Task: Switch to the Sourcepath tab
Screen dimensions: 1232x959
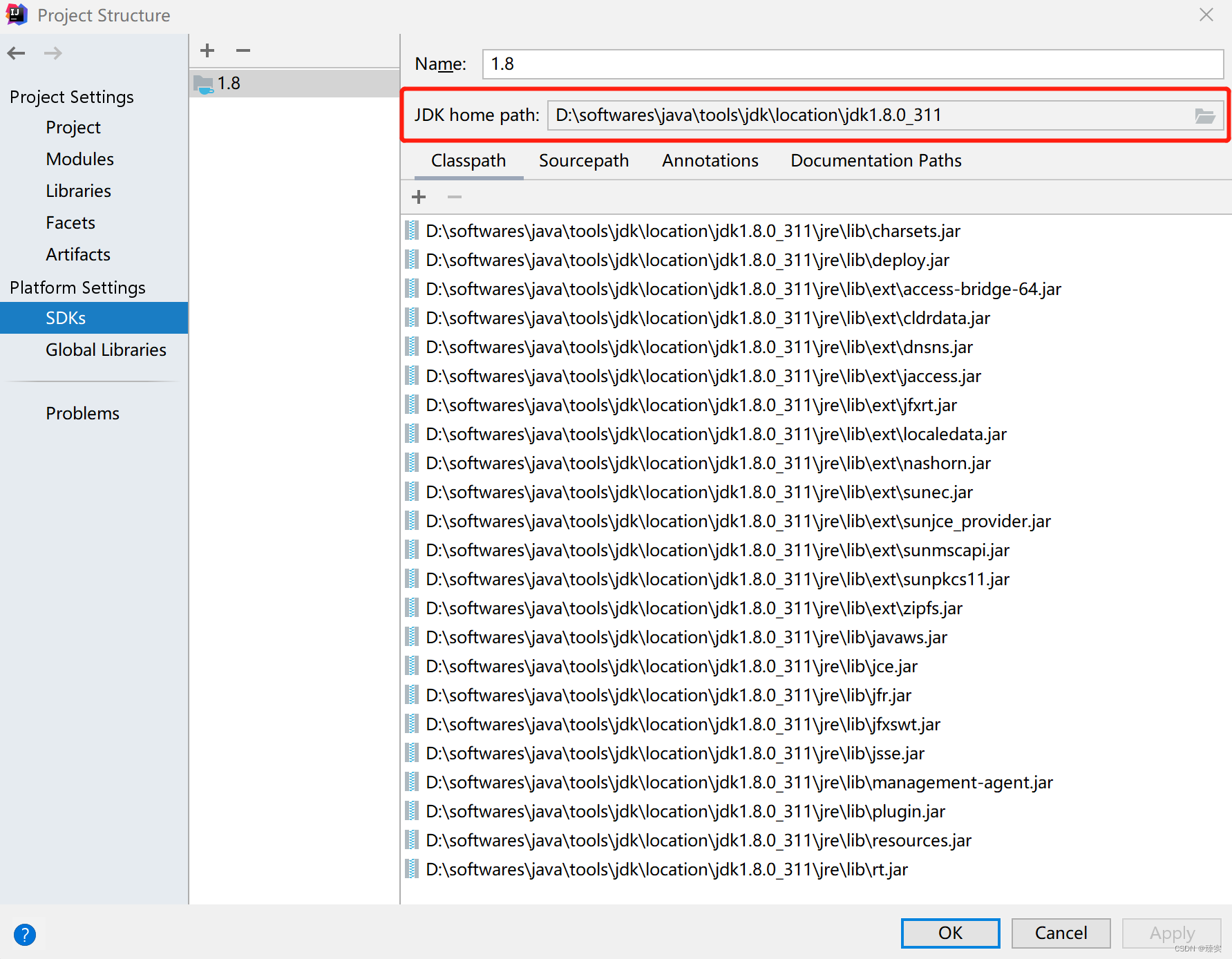Action: [584, 161]
